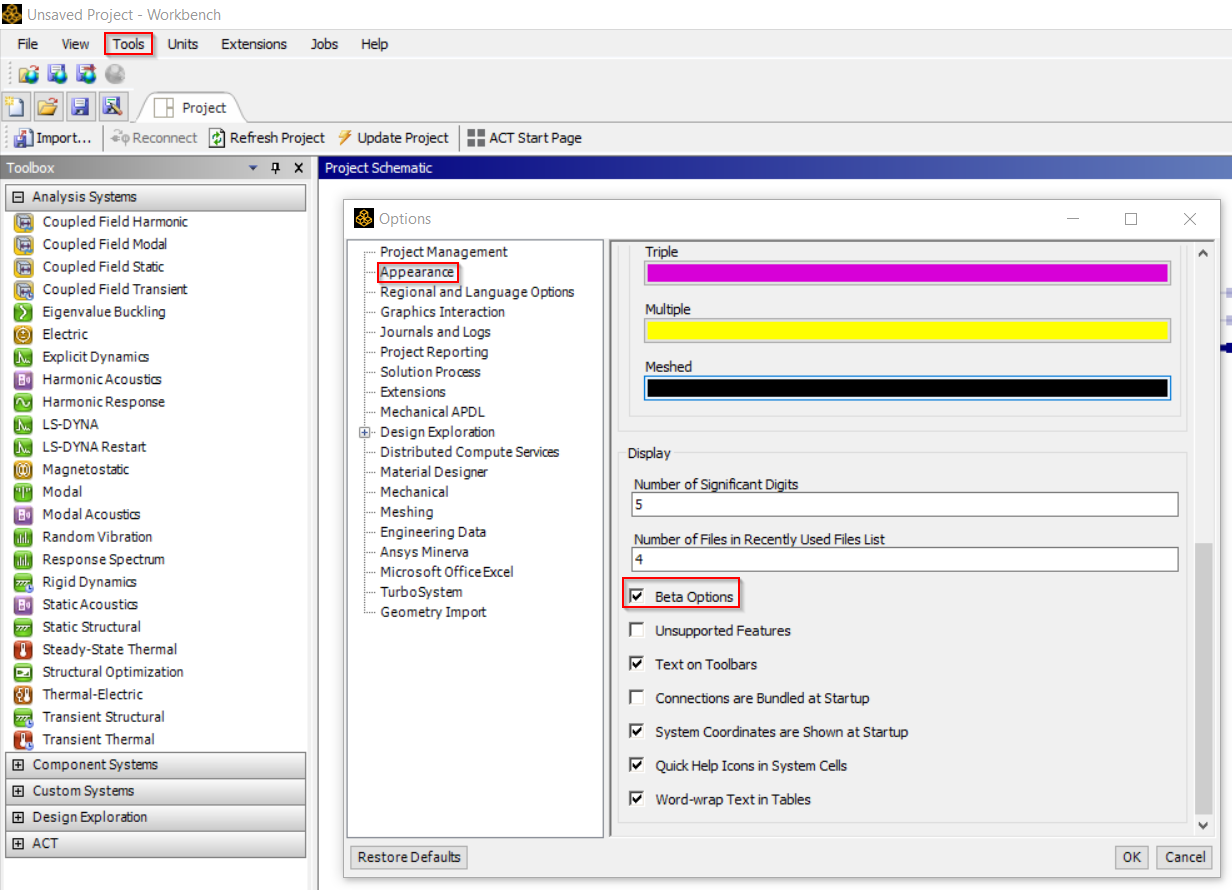Pick the magenta Triple color swatch
1232x890 pixels.
907,273
